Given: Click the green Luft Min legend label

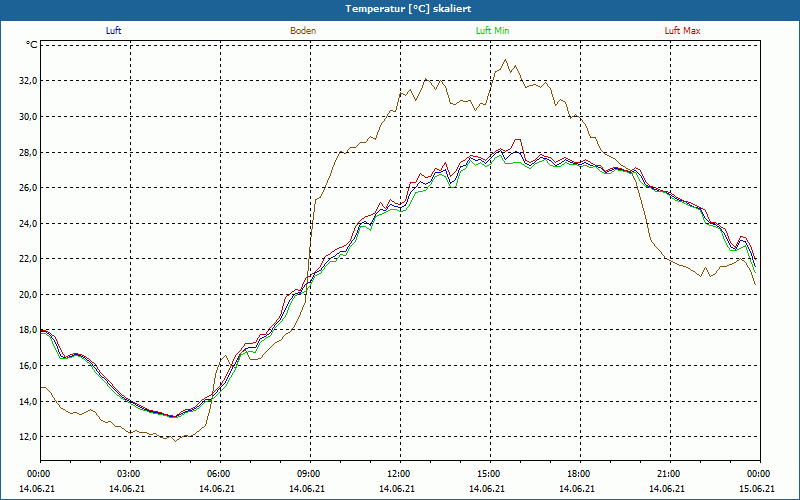Looking at the screenshot, I should coord(492,31).
